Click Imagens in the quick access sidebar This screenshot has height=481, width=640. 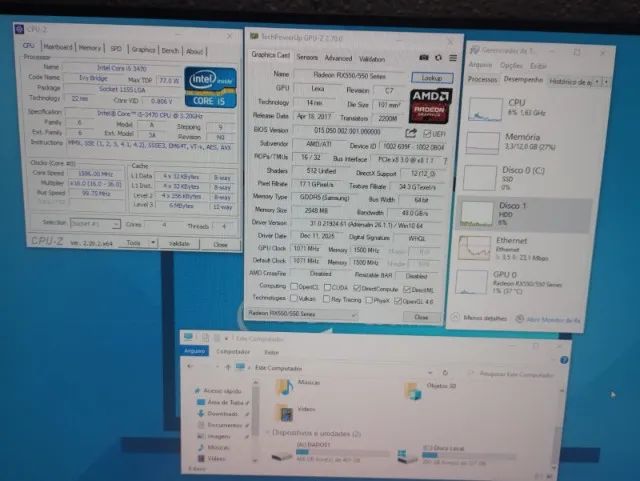219,436
